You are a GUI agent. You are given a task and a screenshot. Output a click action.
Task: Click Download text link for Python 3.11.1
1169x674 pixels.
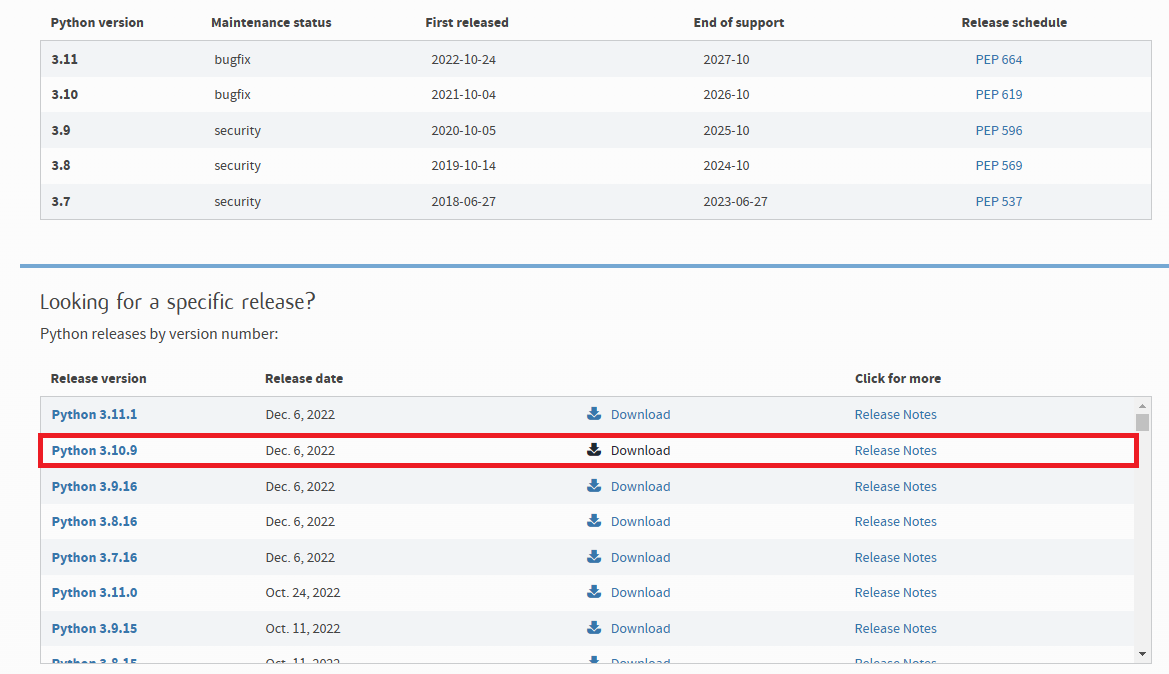pos(640,415)
